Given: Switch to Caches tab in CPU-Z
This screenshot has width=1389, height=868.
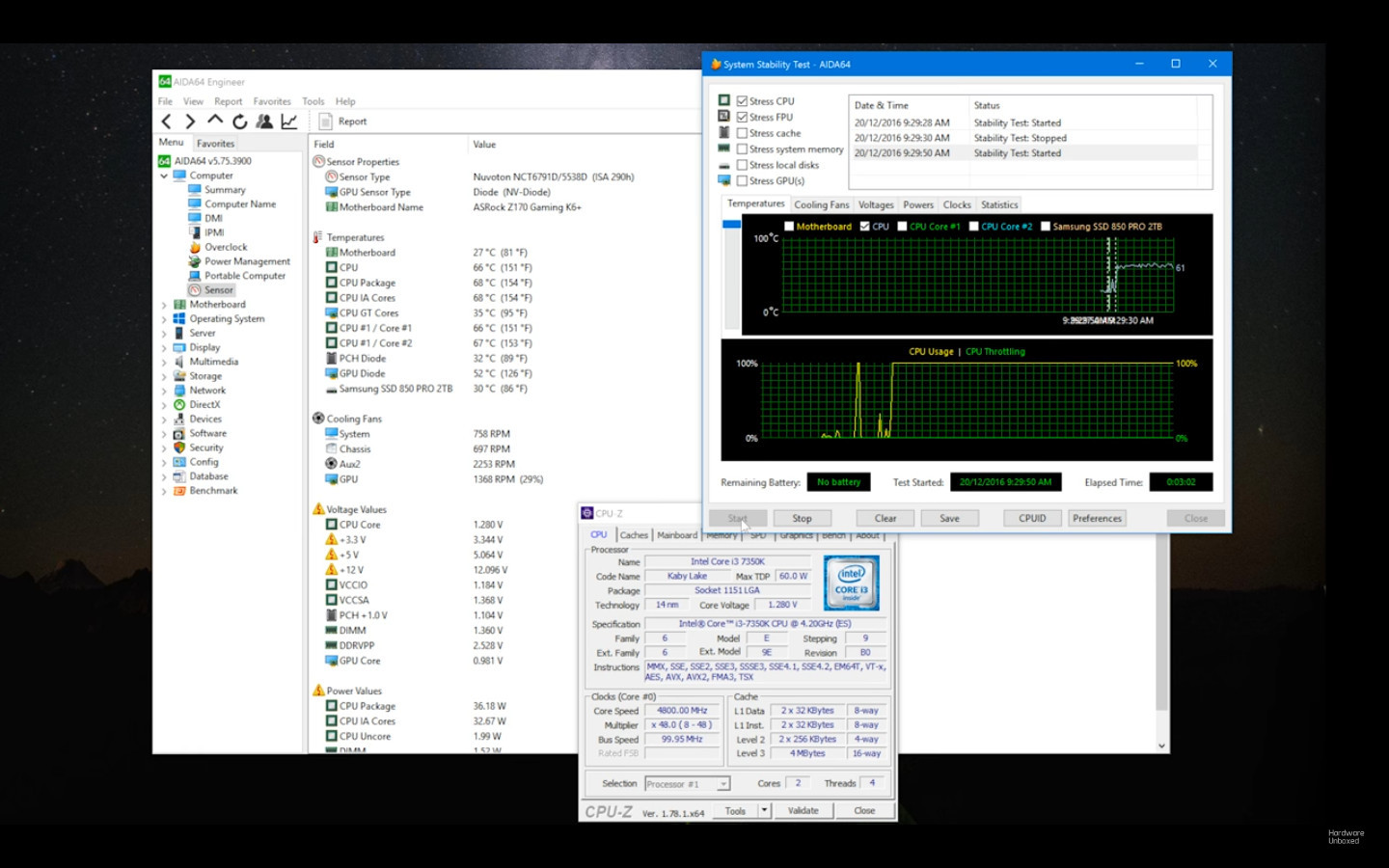Looking at the screenshot, I should 634,535.
